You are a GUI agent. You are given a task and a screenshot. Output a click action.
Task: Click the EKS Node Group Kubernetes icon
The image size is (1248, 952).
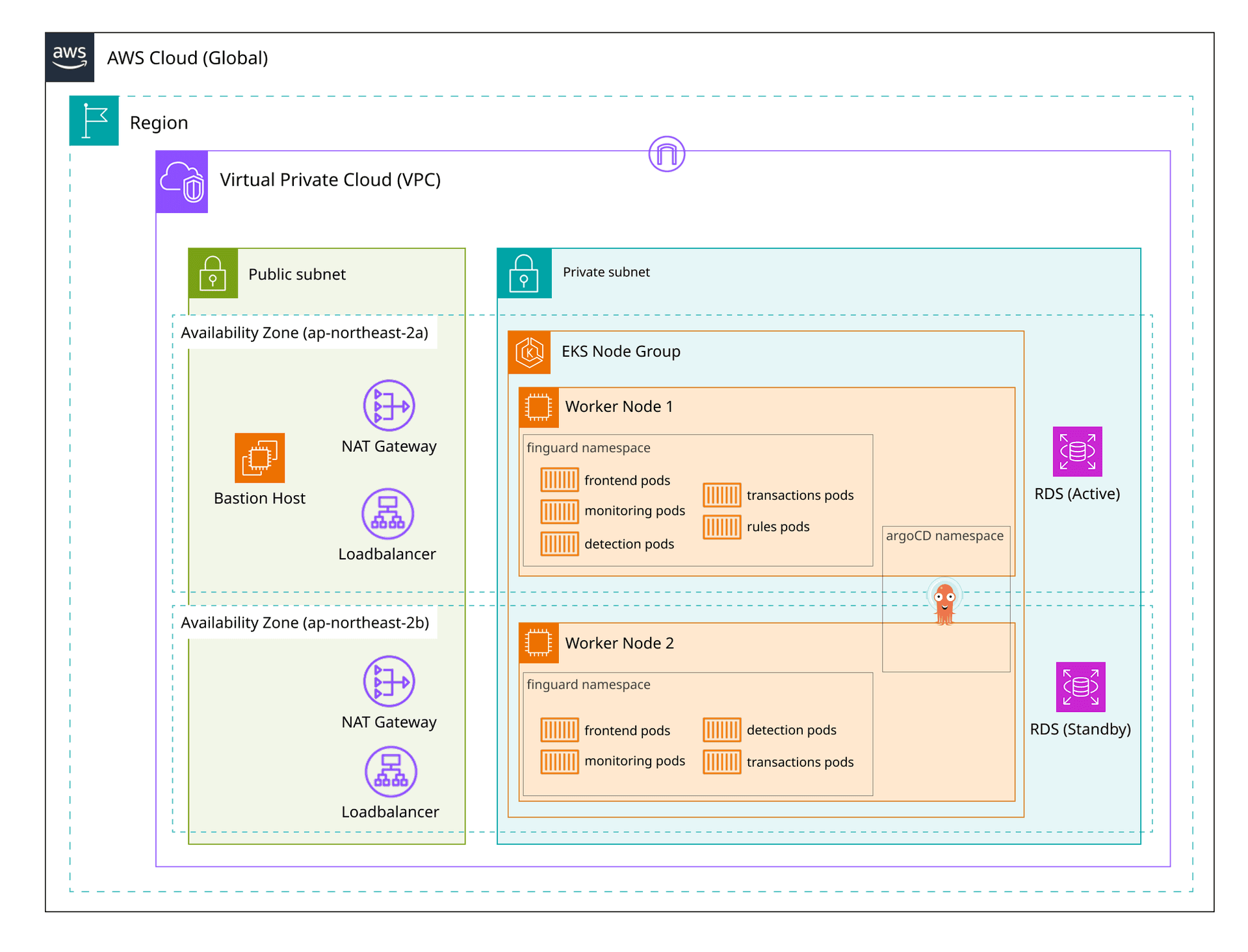529,352
